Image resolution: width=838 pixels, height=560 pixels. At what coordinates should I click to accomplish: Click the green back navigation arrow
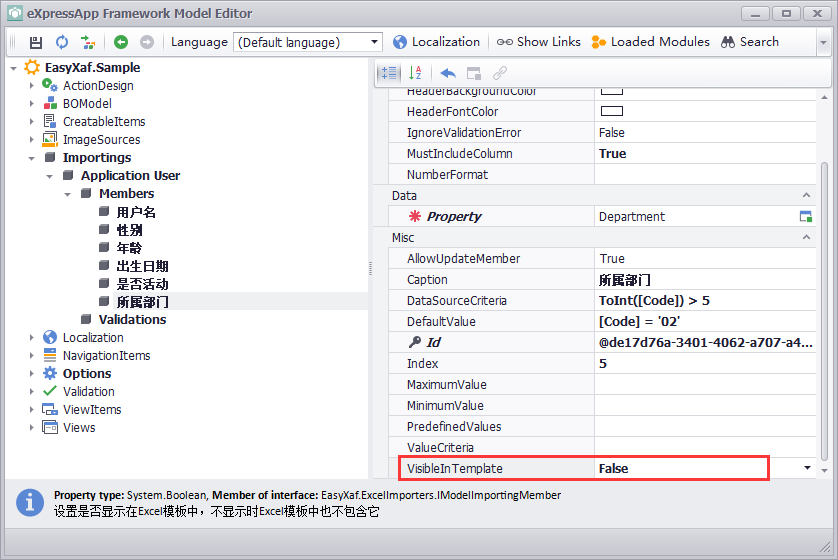[121, 42]
